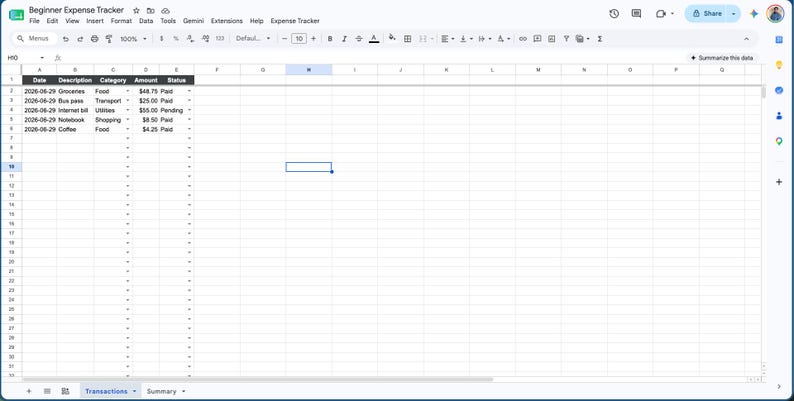Open the Data menu
Screen dimensions: 794x401
(x=146, y=21)
